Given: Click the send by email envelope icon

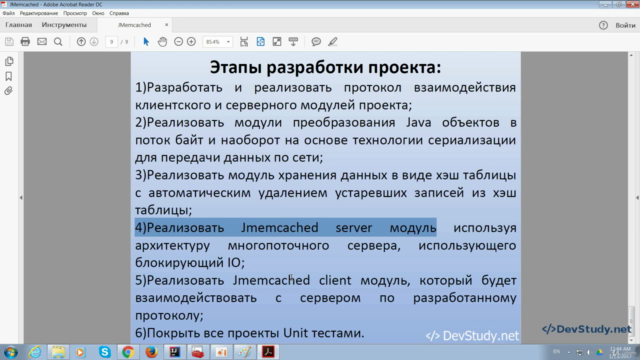Looking at the screenshot, I should pos(42,42).
